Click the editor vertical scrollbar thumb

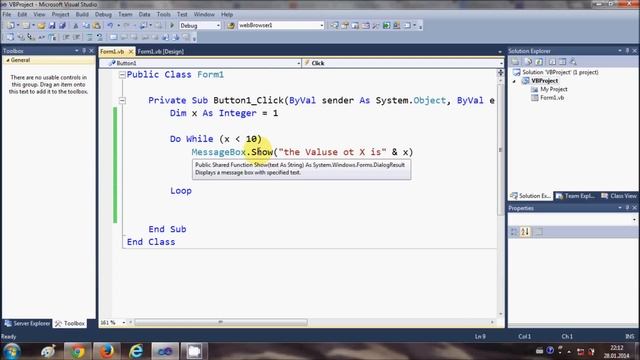pyautogui.click(x=501, y=150)
